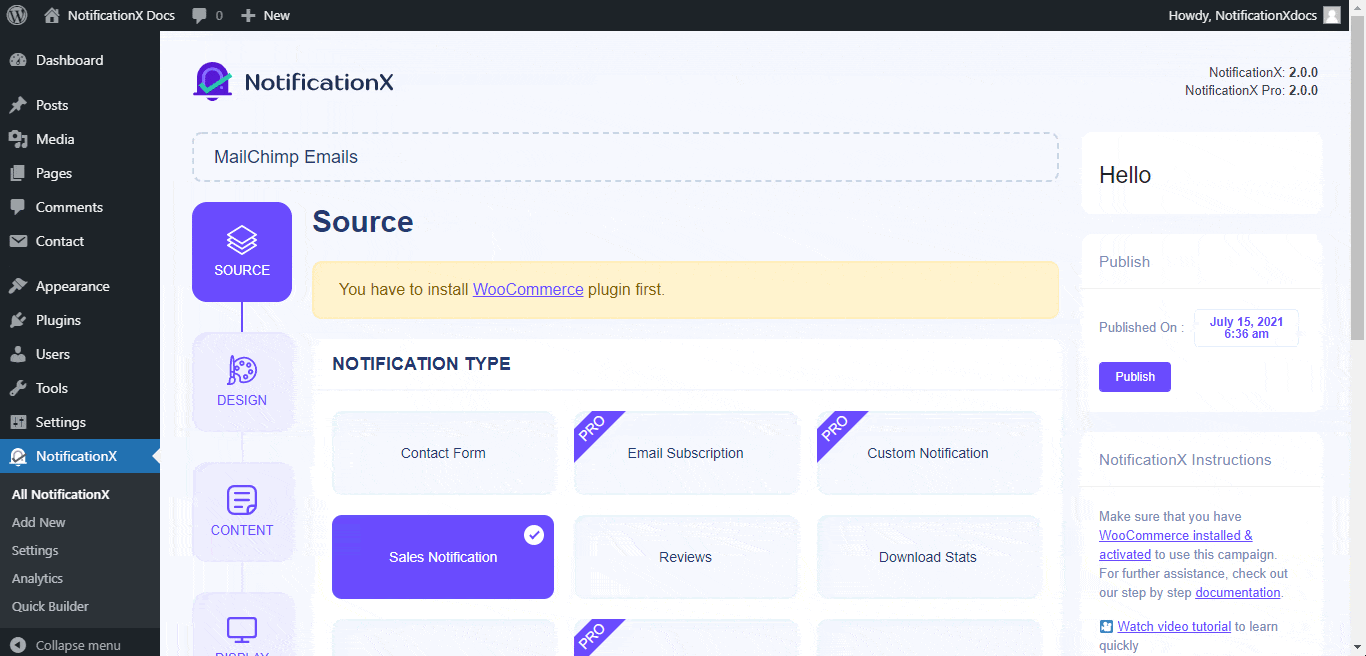Open the NotificationX Docs home icon
This screenshot has width=1366, height=656.
pyautogui.click(x=52, y=15)
